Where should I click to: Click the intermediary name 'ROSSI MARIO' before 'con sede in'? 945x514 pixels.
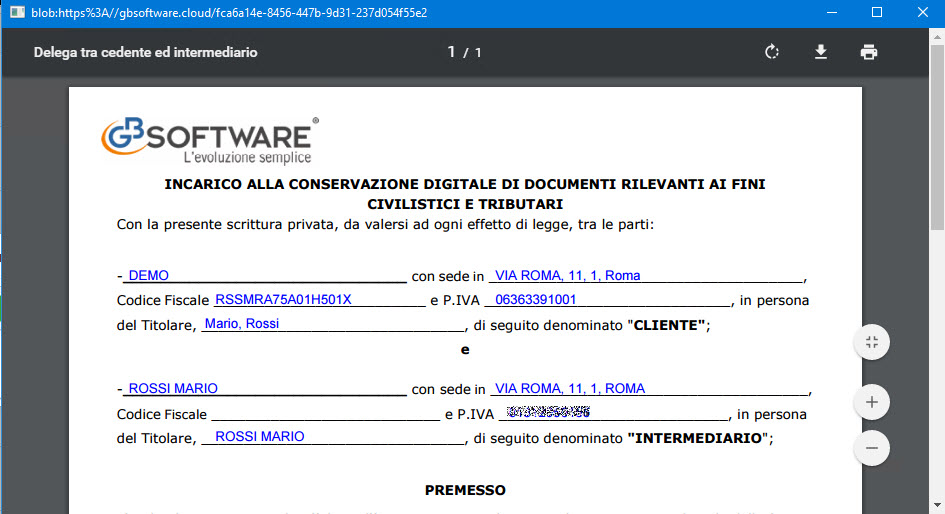pos(173,388)
